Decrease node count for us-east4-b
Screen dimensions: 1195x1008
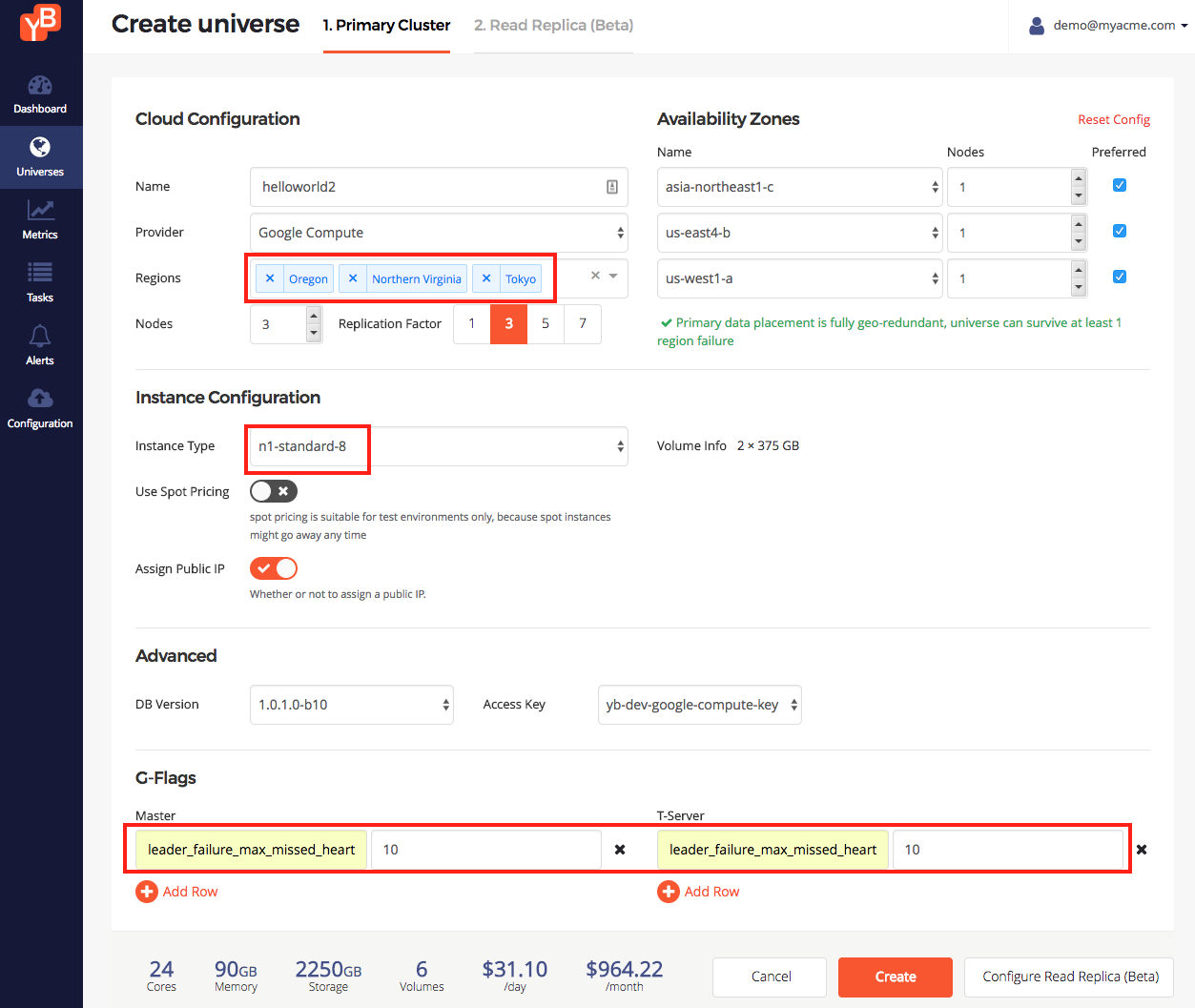click(x=1079, y=241)
